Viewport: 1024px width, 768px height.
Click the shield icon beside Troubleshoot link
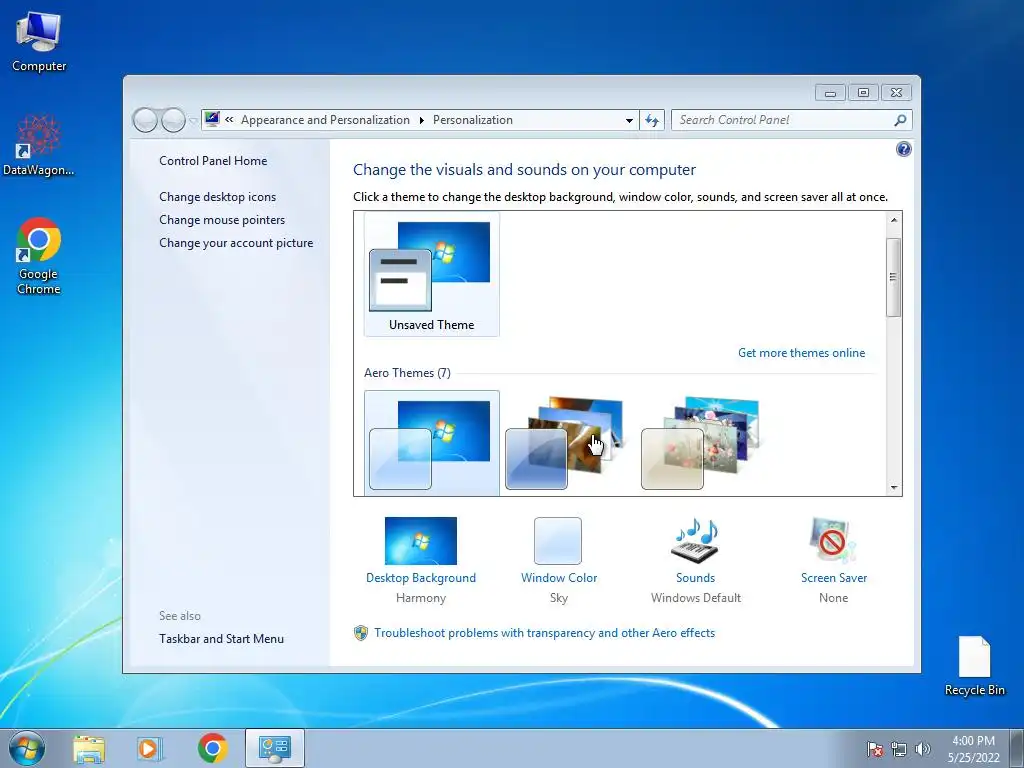(360, 633)
